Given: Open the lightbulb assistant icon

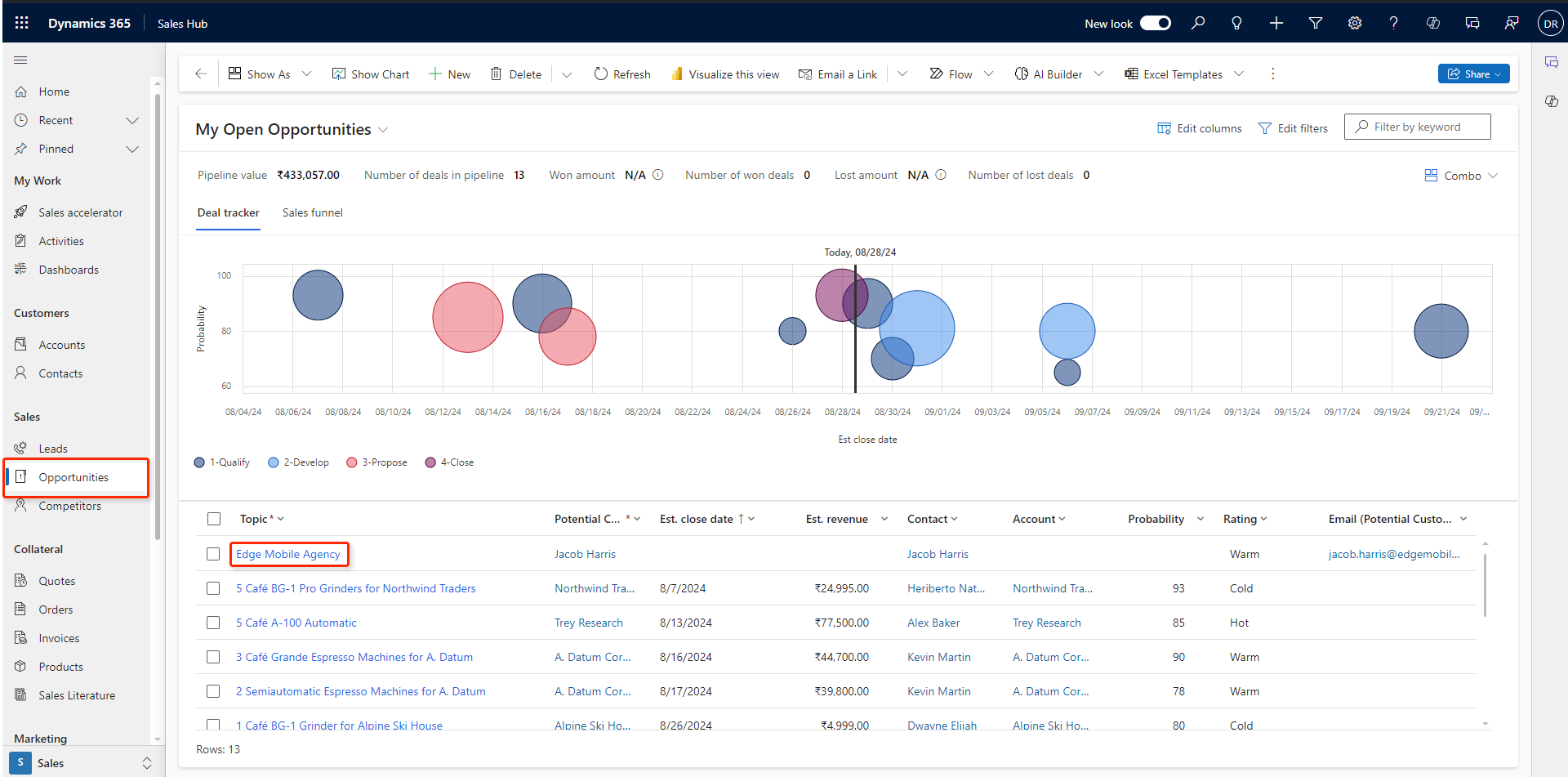Looking at the screenshot, I should pyautogui.click(x=1236, y=23).
